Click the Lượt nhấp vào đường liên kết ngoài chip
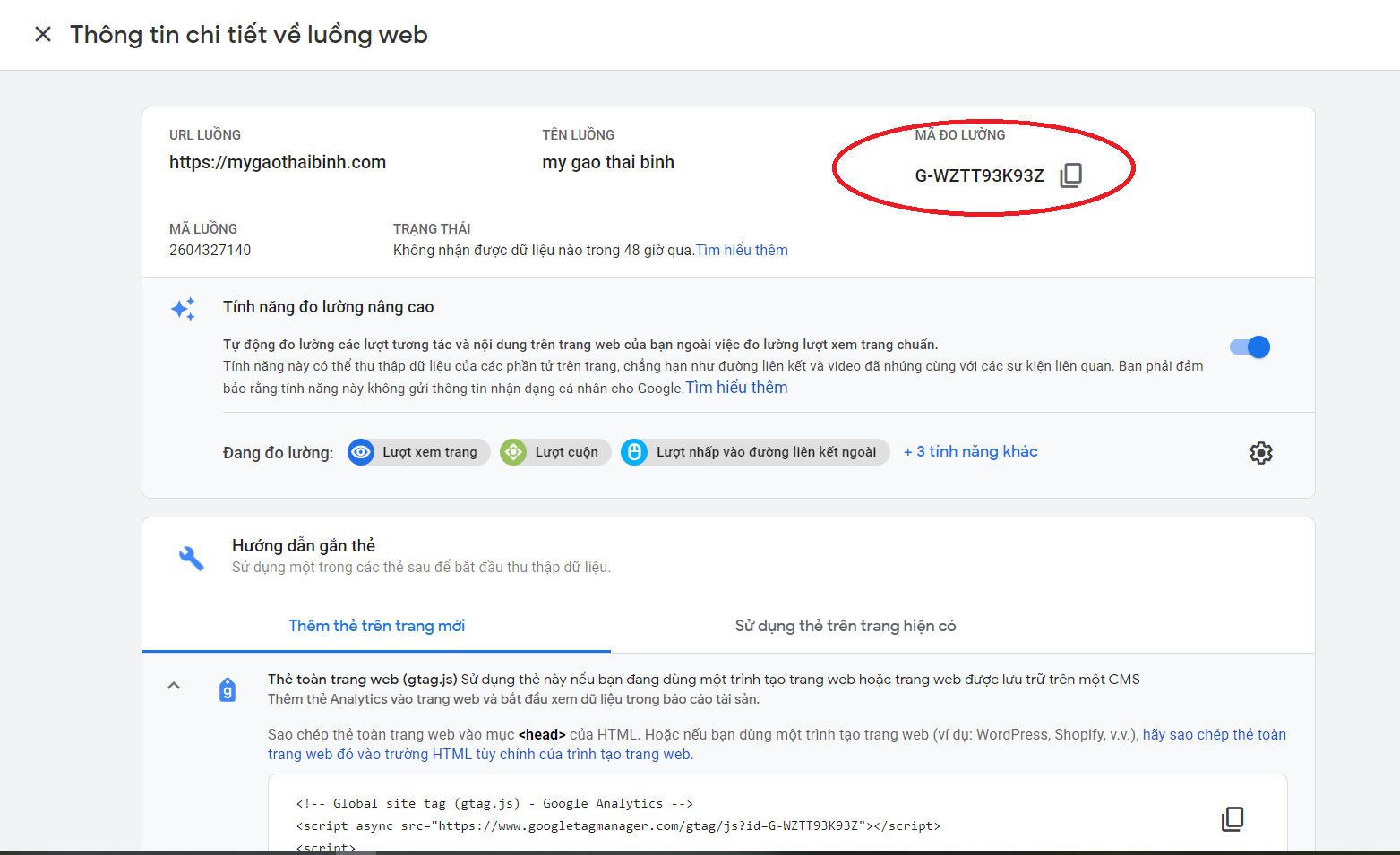The image size is (1400, 855). pyautogui.click(x=755, y=452)
